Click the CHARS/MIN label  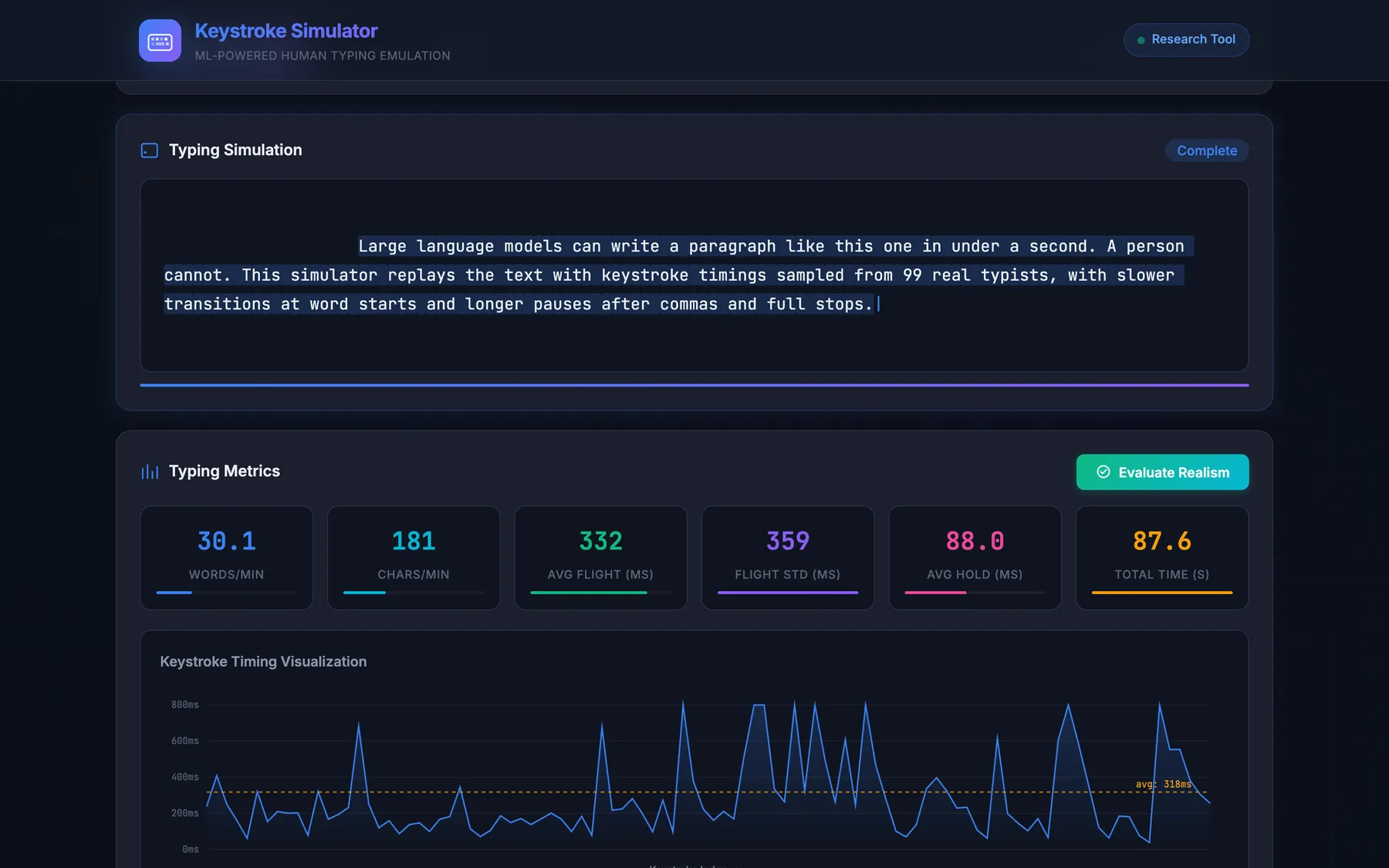414,575
